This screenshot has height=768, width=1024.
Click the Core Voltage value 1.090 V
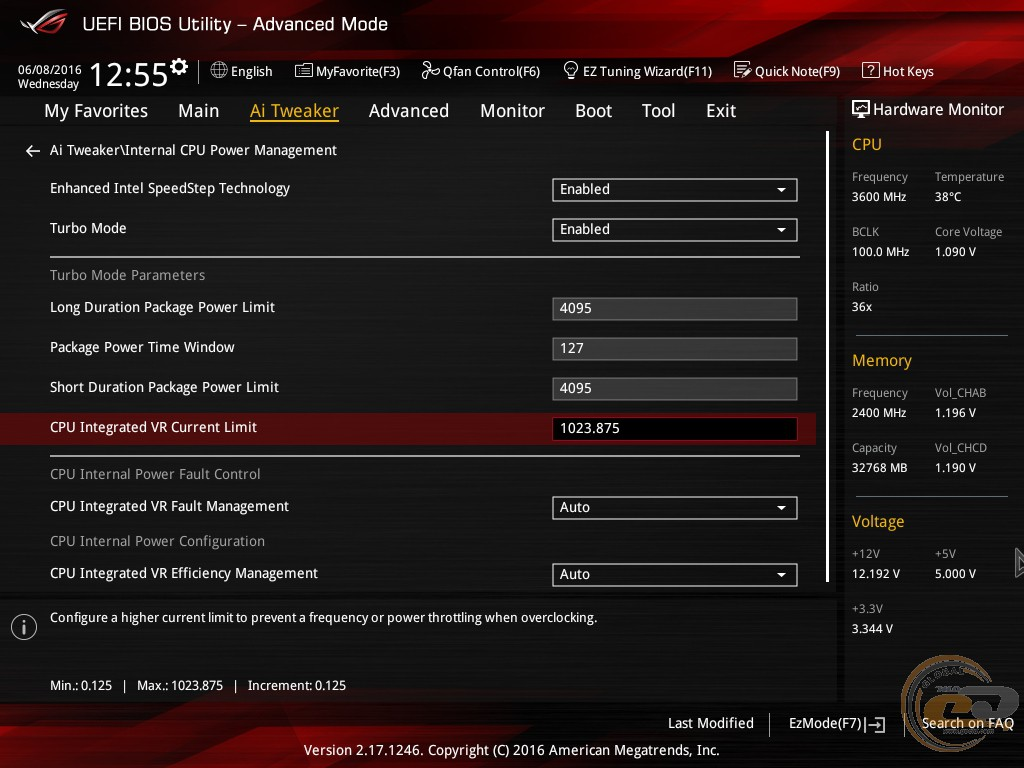tap(955, 252)
